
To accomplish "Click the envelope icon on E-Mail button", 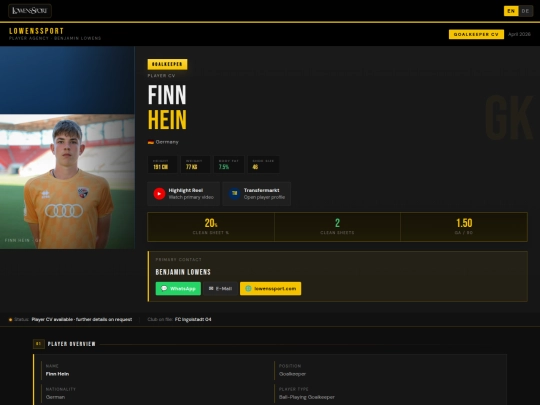I will tap(211, 289).
